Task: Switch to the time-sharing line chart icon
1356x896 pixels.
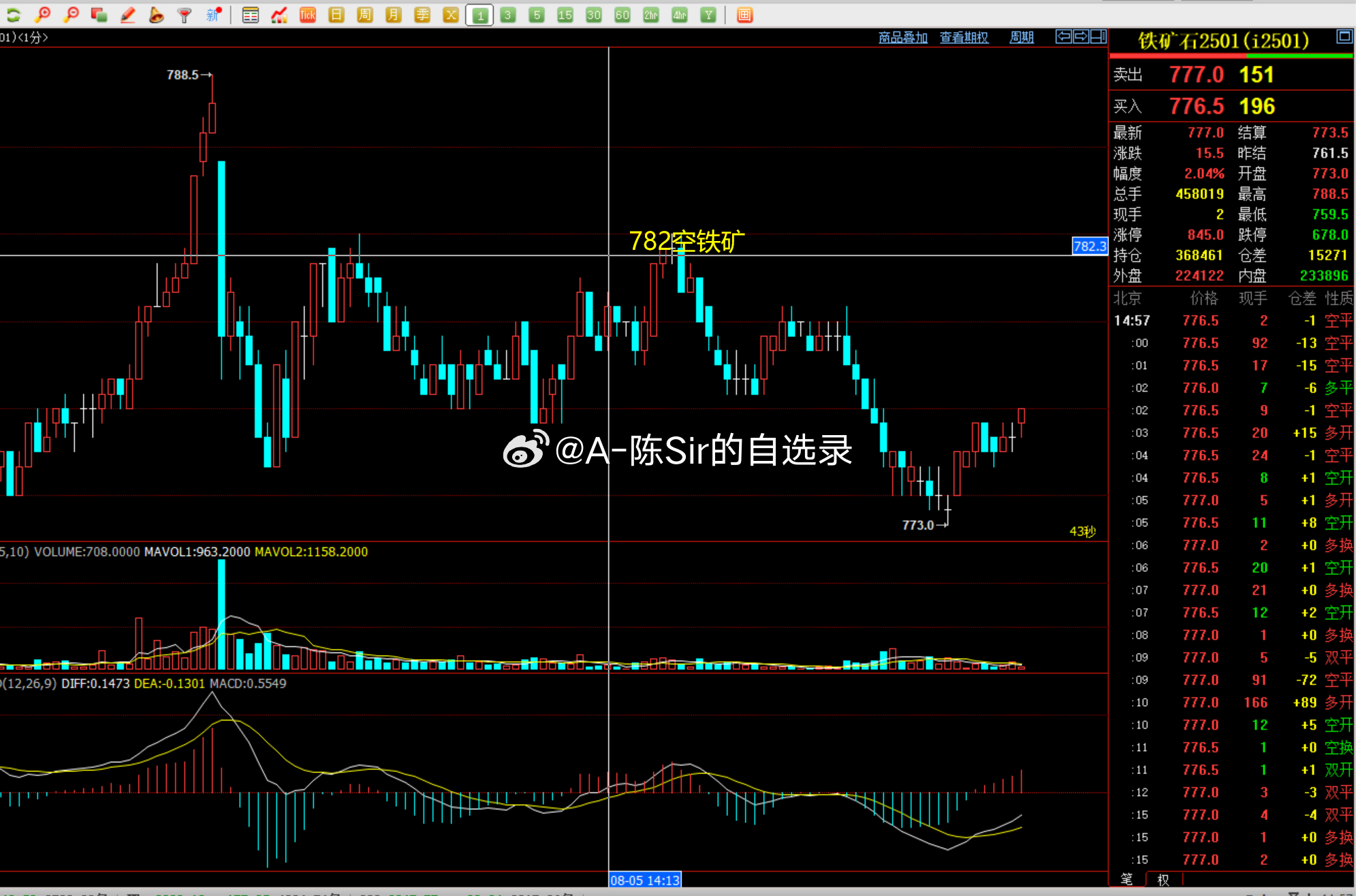Action: pyautogui.click(x=279, y=15)
